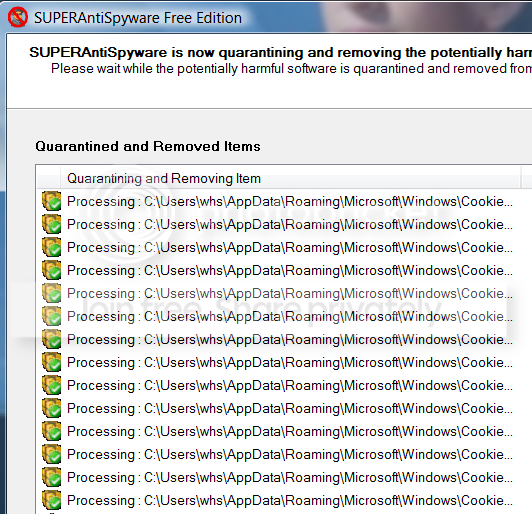The width and height of the screenshot is (532, 514).
Task: Click the shield icon on the third row
Action: coord(52,247)
